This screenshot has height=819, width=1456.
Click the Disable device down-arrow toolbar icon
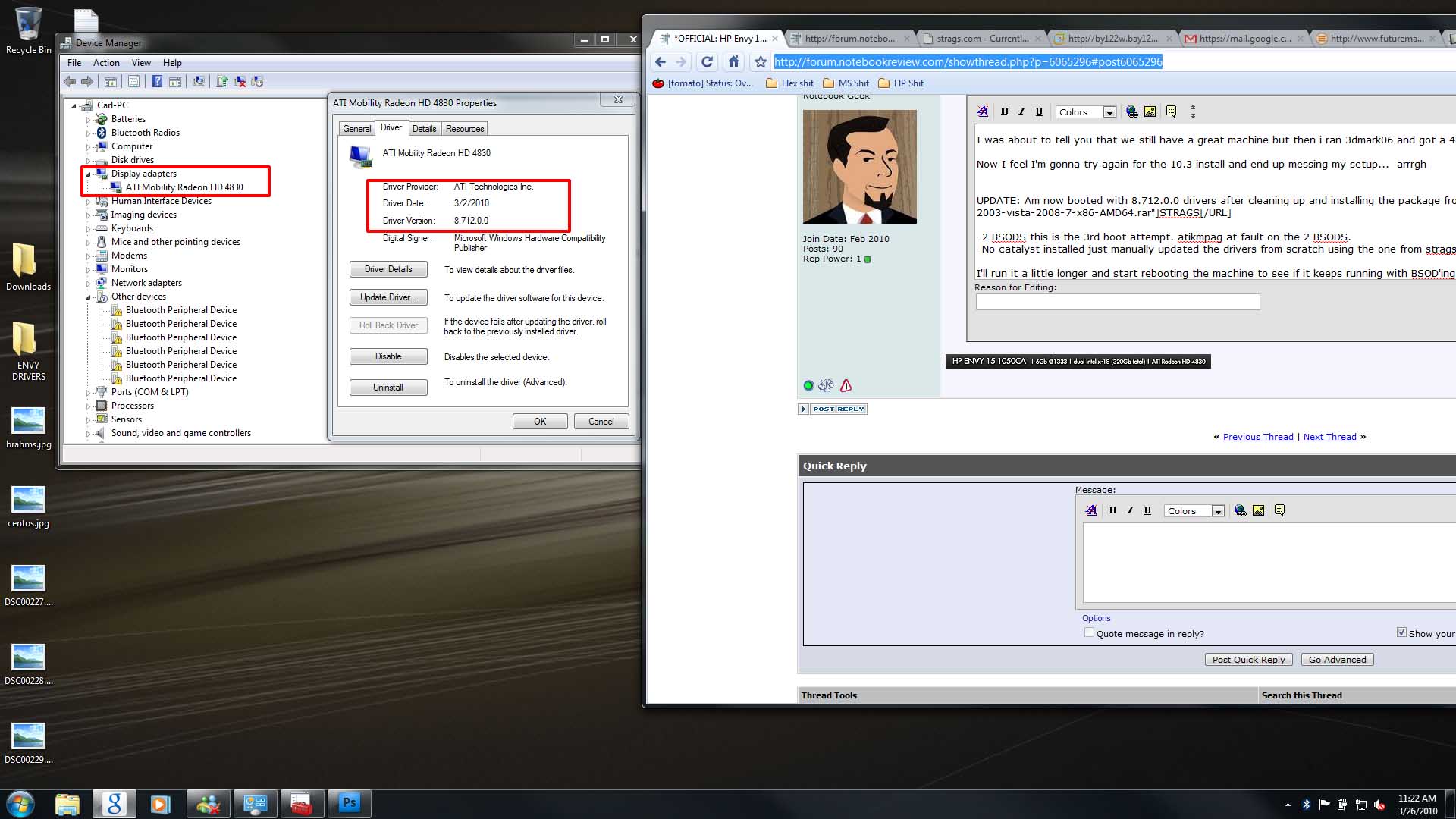tap(257, 81)
